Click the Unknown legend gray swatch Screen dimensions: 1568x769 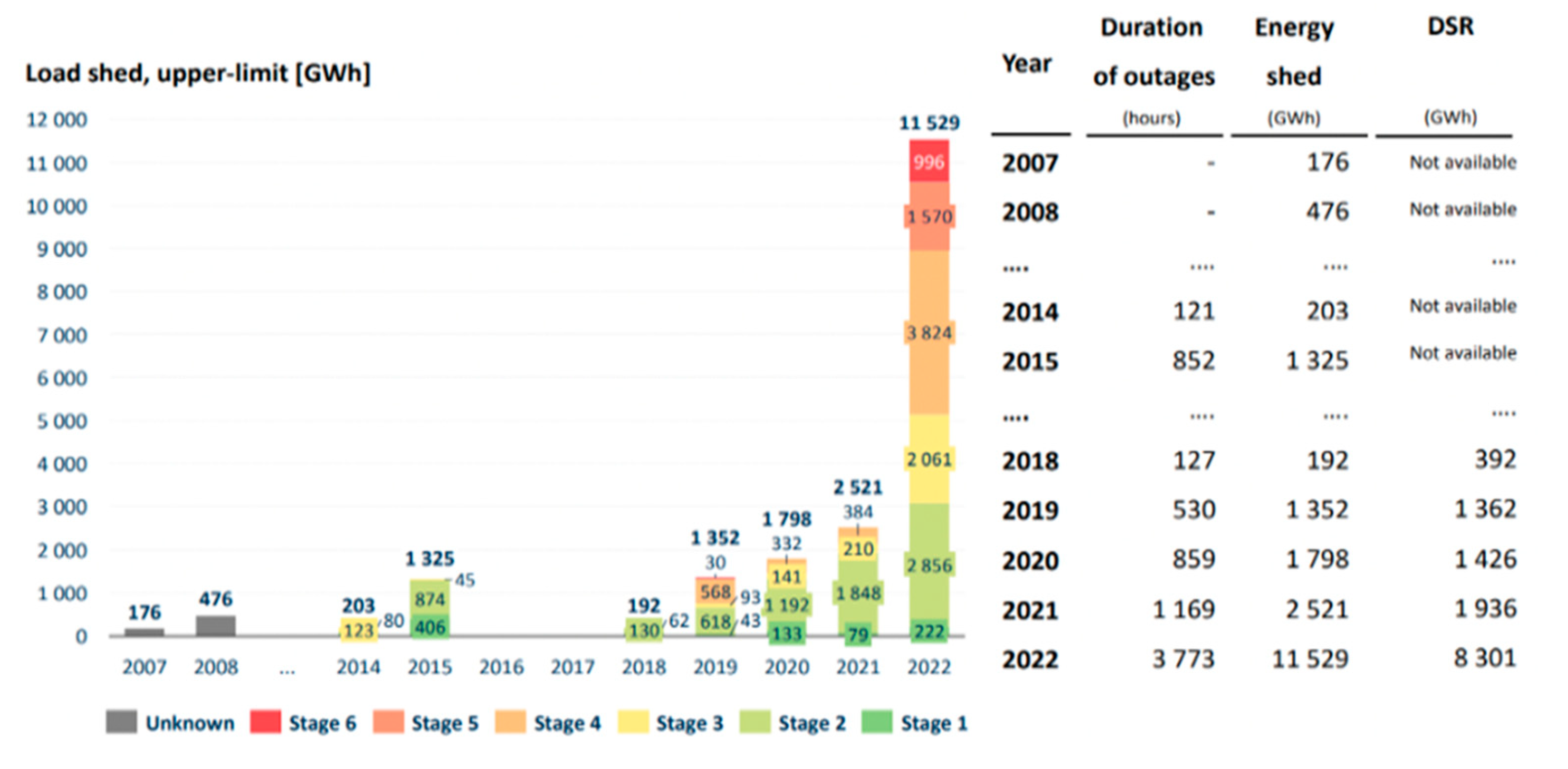pyautogui.click(x=121, y=722)
